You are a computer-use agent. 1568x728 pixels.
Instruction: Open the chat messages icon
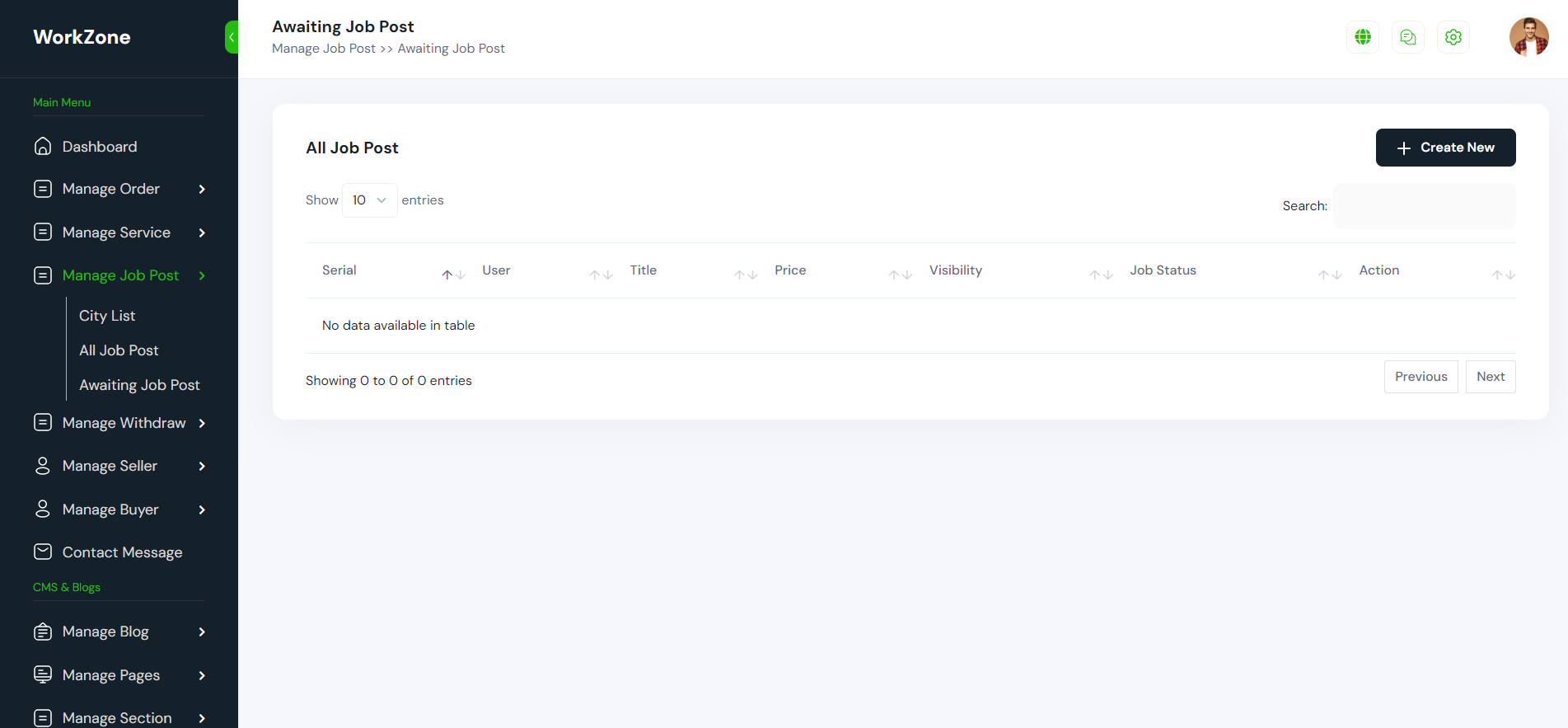1407,37
